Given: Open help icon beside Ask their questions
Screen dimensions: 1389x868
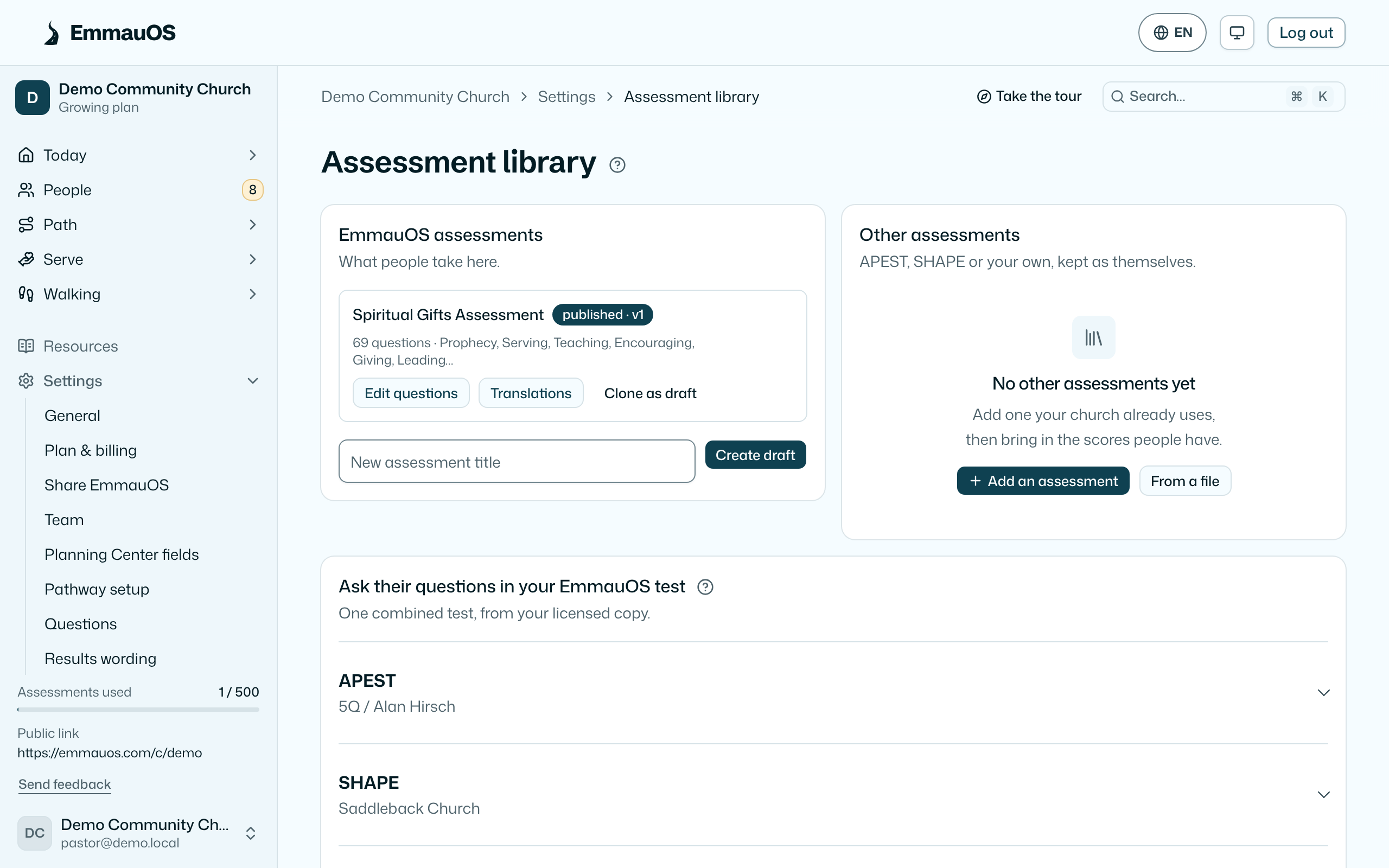Looking at the screenshot, I should [705, 586].
